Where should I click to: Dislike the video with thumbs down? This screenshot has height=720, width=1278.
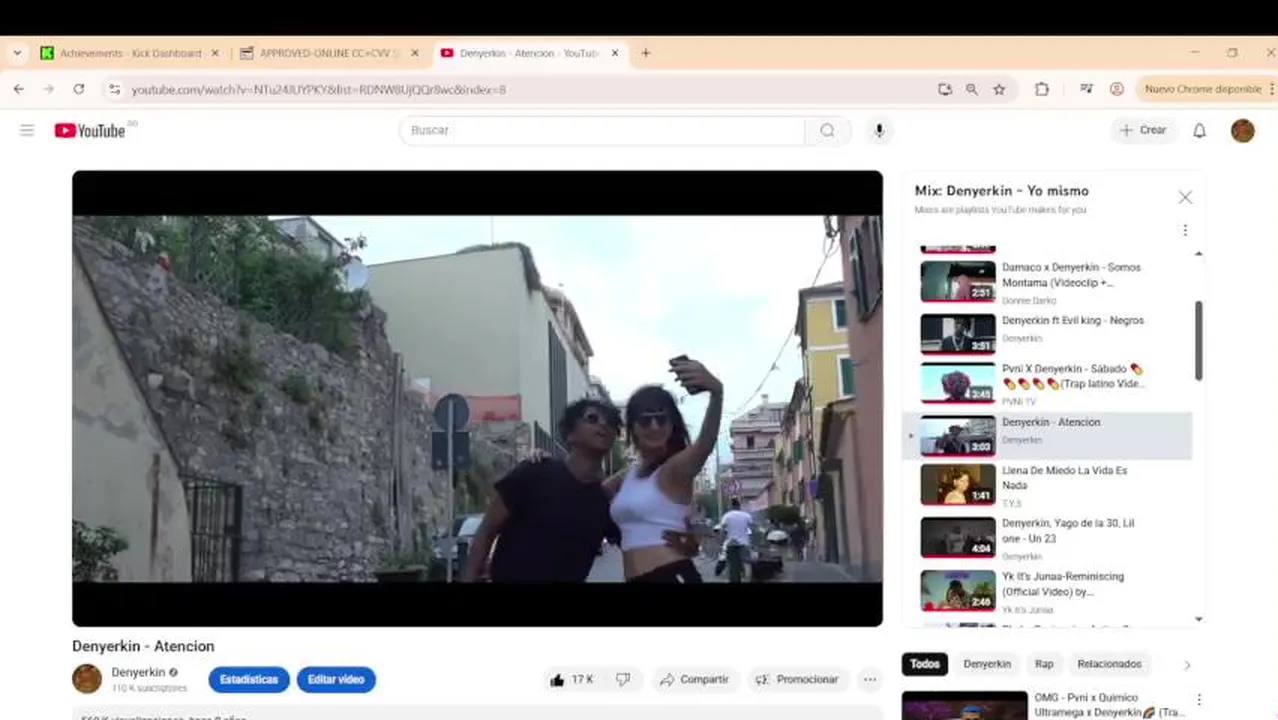pyautogui.click(x=623, y=680)
